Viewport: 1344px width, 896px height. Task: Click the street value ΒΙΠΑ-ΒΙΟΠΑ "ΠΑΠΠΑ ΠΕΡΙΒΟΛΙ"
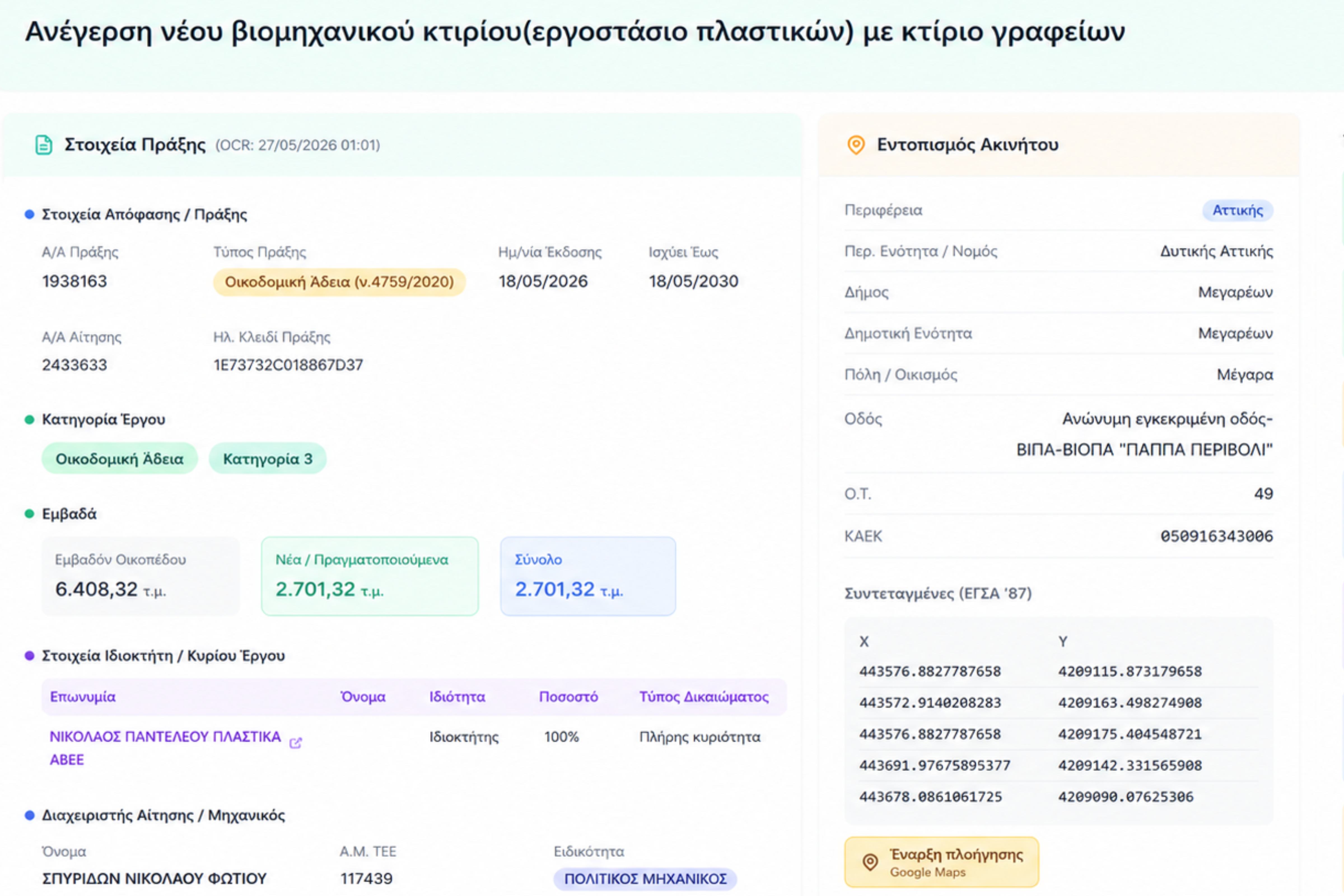click(x=1145, y=450)
